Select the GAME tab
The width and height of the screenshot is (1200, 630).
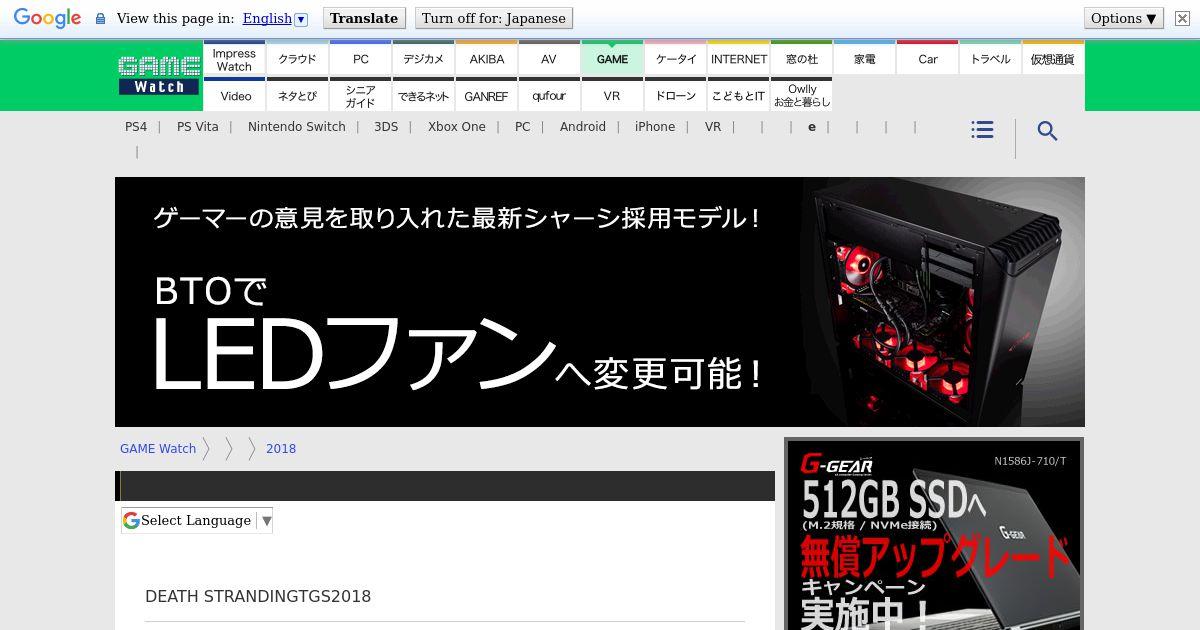pos(612,59)
